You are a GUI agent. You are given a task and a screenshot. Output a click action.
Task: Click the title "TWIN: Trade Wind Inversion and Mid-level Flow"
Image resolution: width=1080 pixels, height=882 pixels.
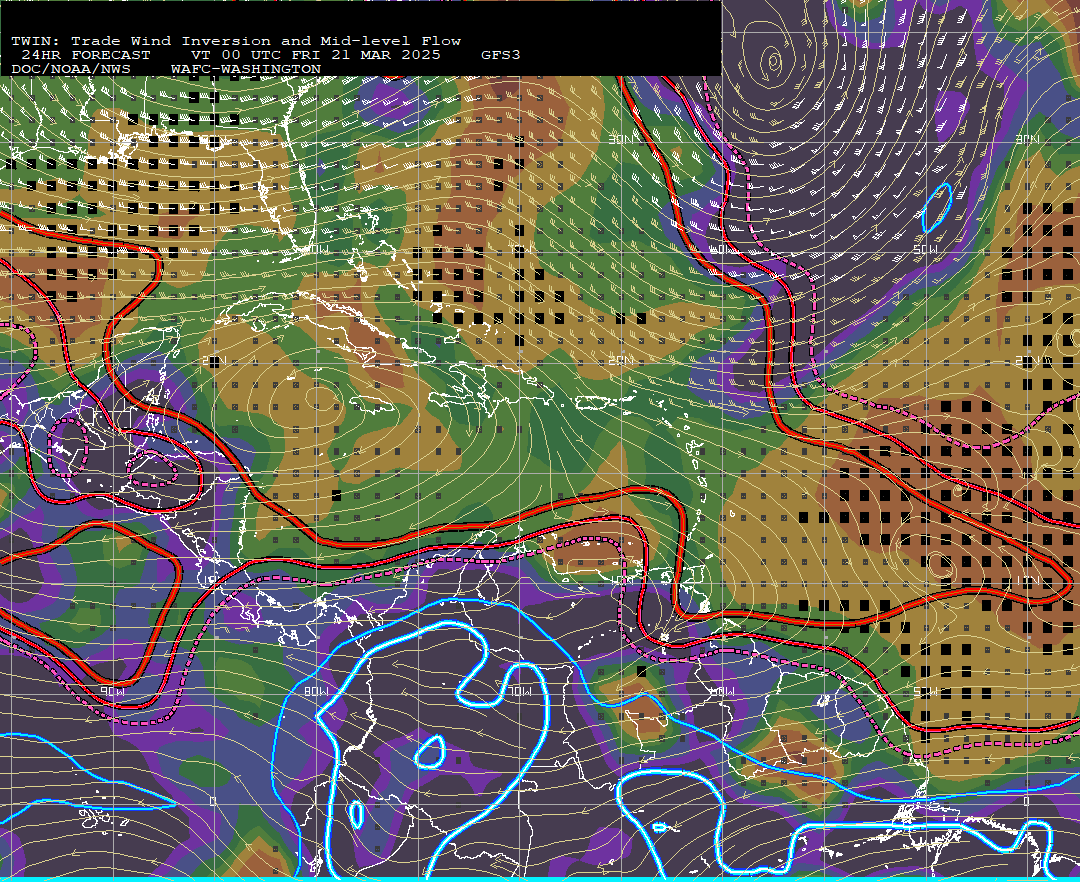point(236,41)
